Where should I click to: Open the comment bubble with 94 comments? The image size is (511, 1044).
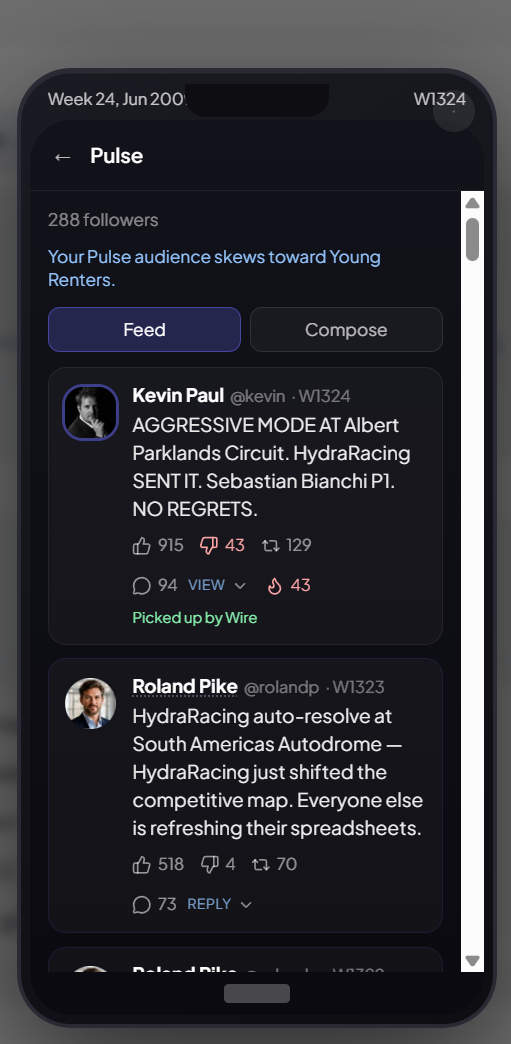click(141, 585)
